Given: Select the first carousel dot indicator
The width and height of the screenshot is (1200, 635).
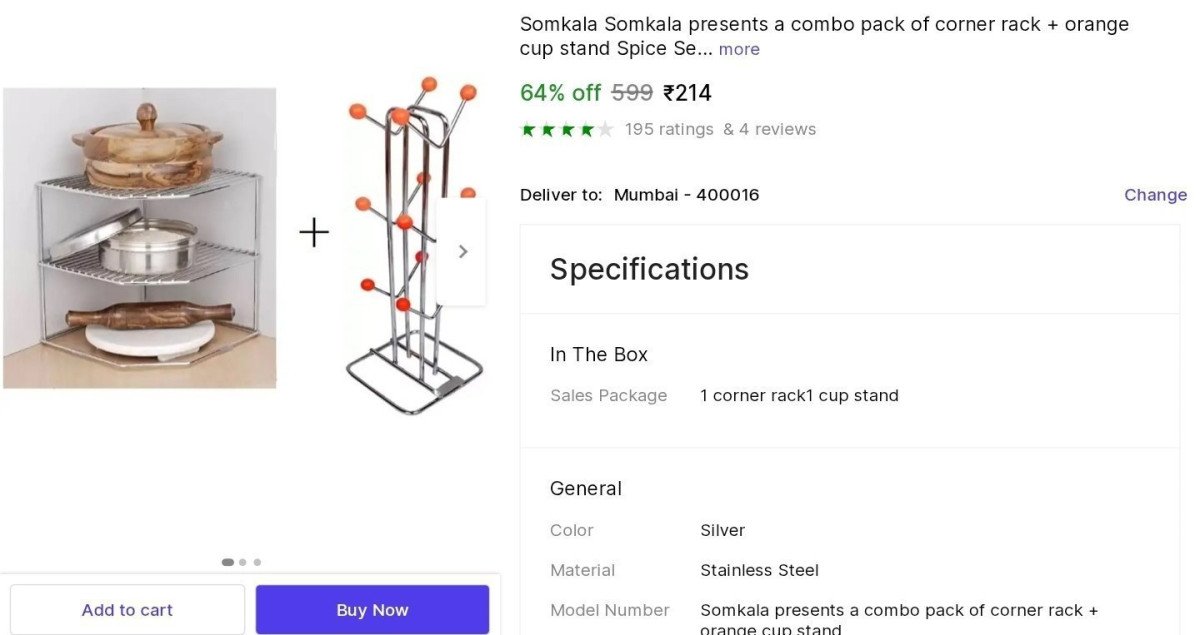Looking at the screenshot, I should 227,562.
